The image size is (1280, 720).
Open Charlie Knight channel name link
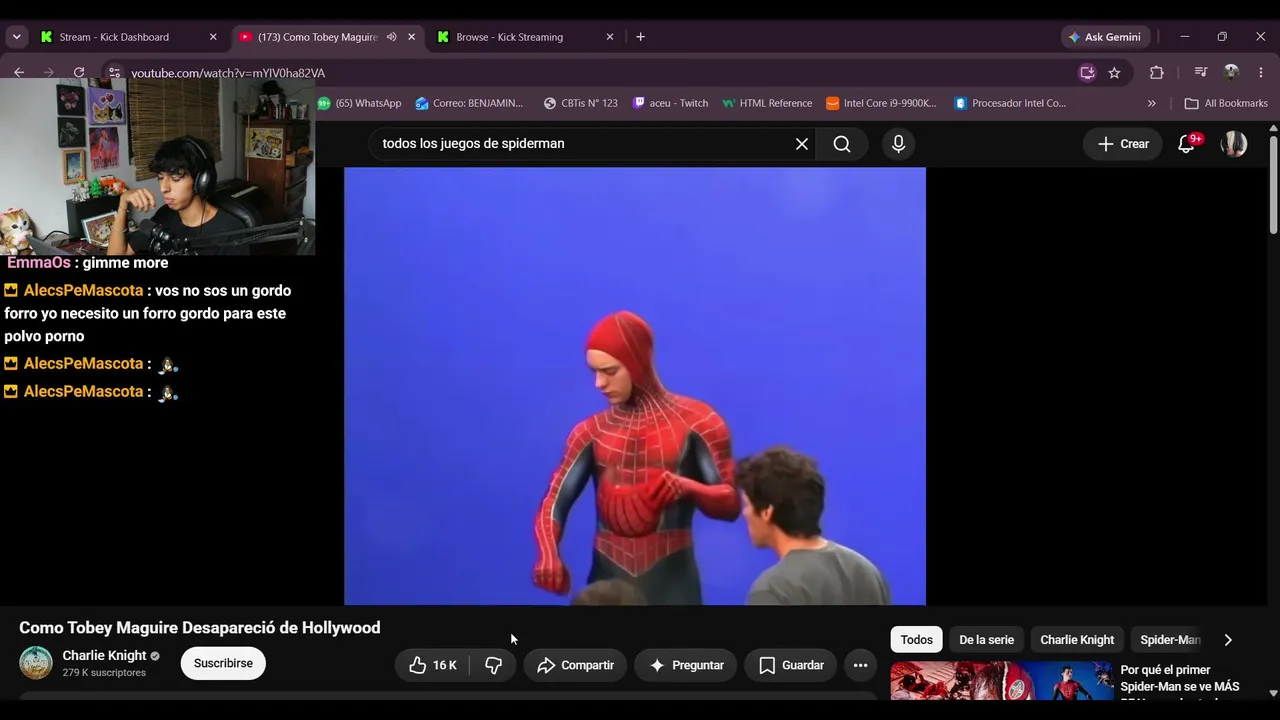click(104, 655)
